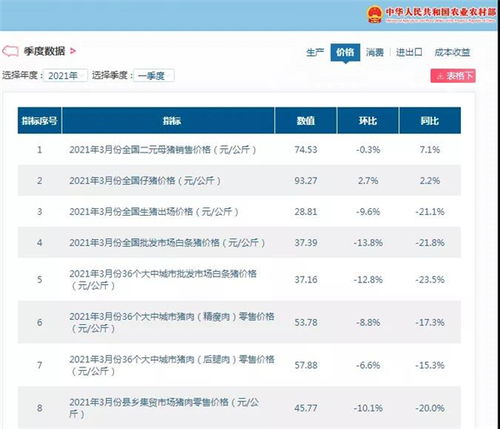Switch to the 消费 tab

pos(375,52)
